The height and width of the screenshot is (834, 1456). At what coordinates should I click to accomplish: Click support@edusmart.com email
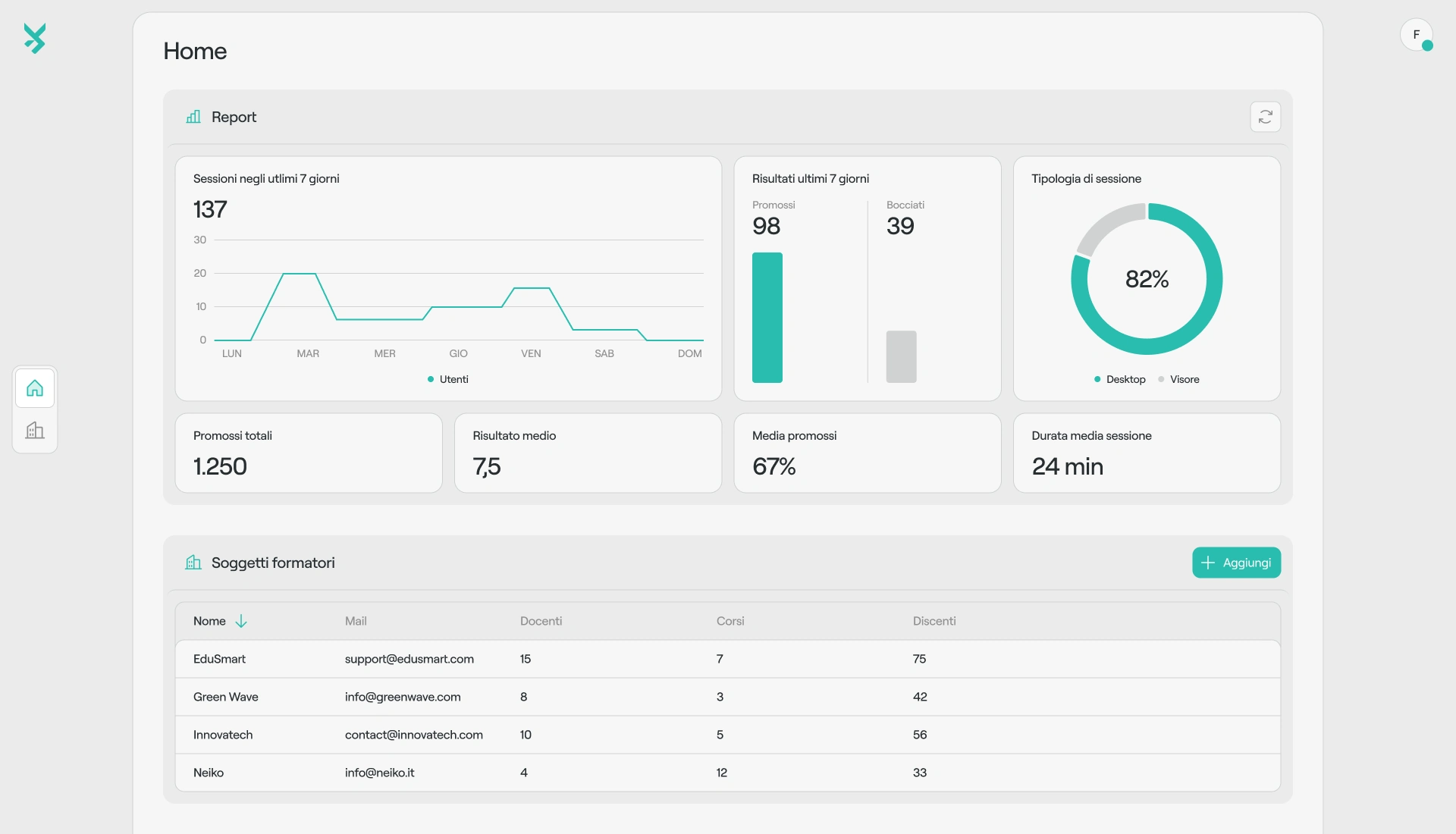(x=409, y=659)
